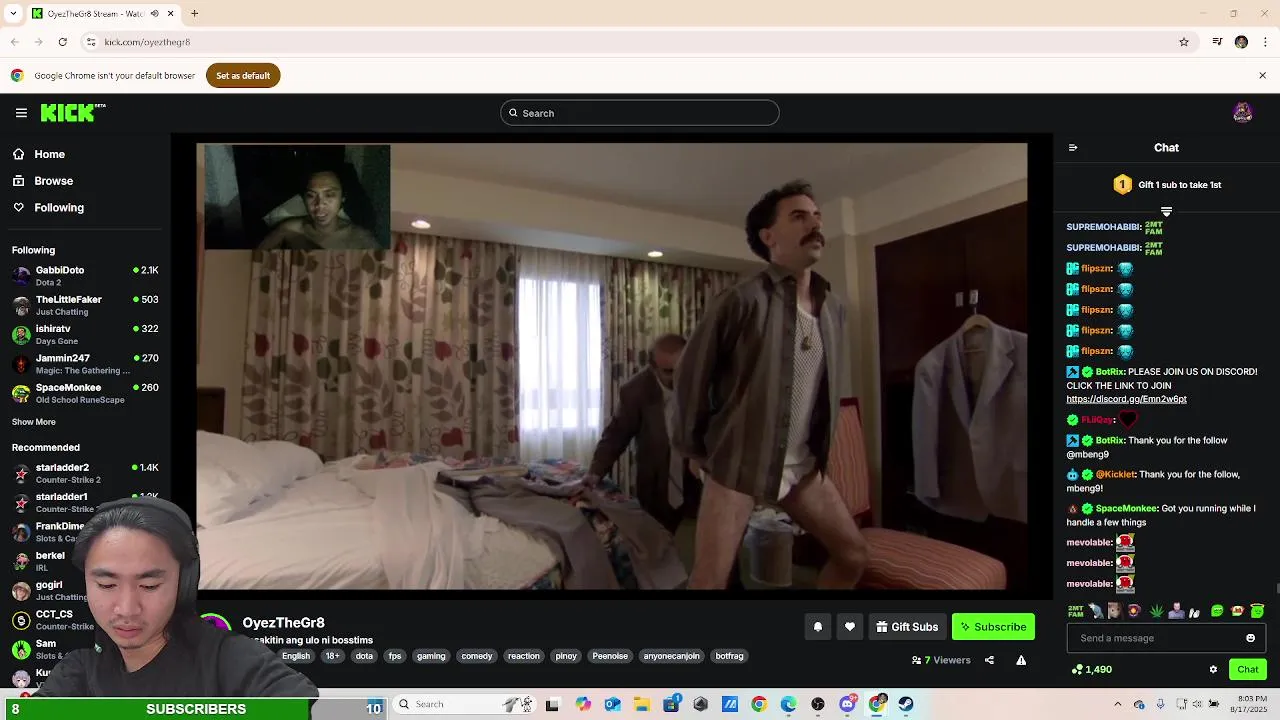This screenshot has height=720, width=1280.
Task: Click mevolable username in chat
Action: 1089,542
